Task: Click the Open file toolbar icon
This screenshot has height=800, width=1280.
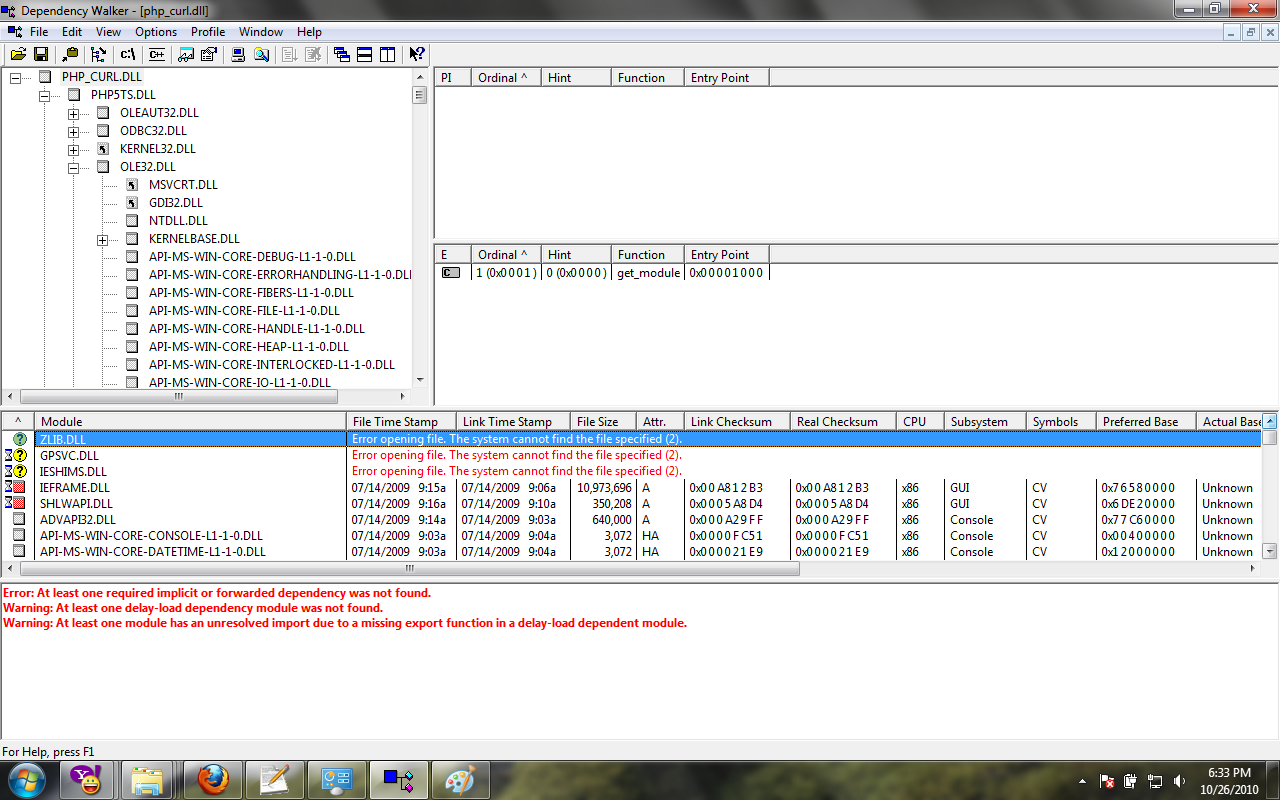Action: click(x=18, y=54)
